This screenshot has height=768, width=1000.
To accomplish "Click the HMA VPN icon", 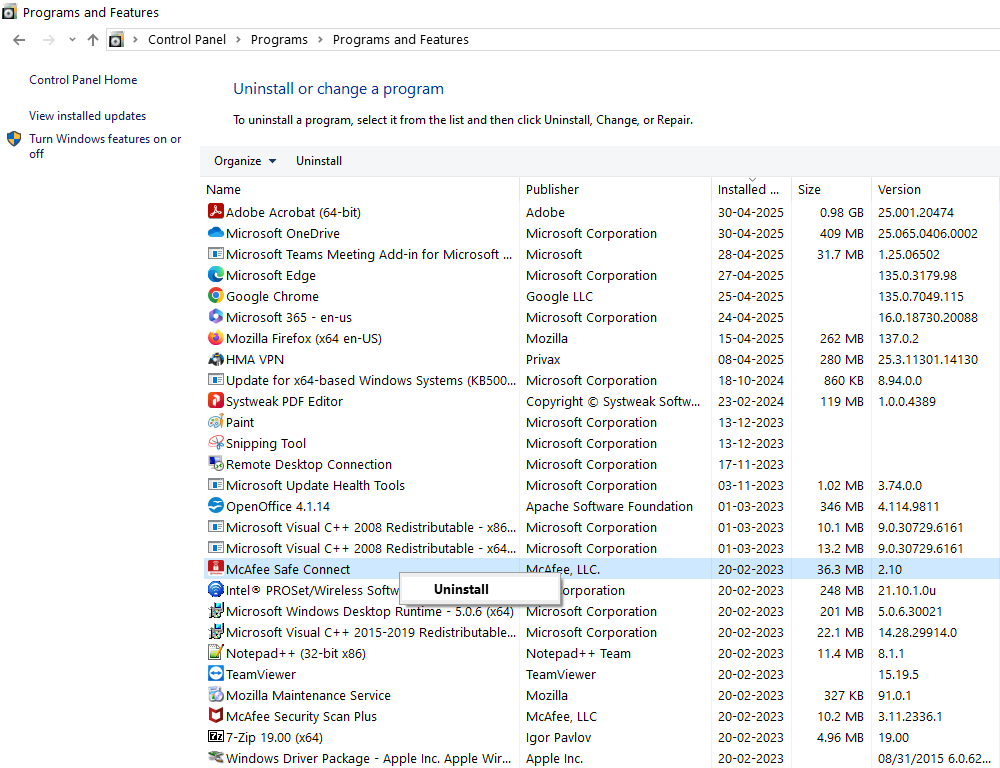I will tap(216, 358).
